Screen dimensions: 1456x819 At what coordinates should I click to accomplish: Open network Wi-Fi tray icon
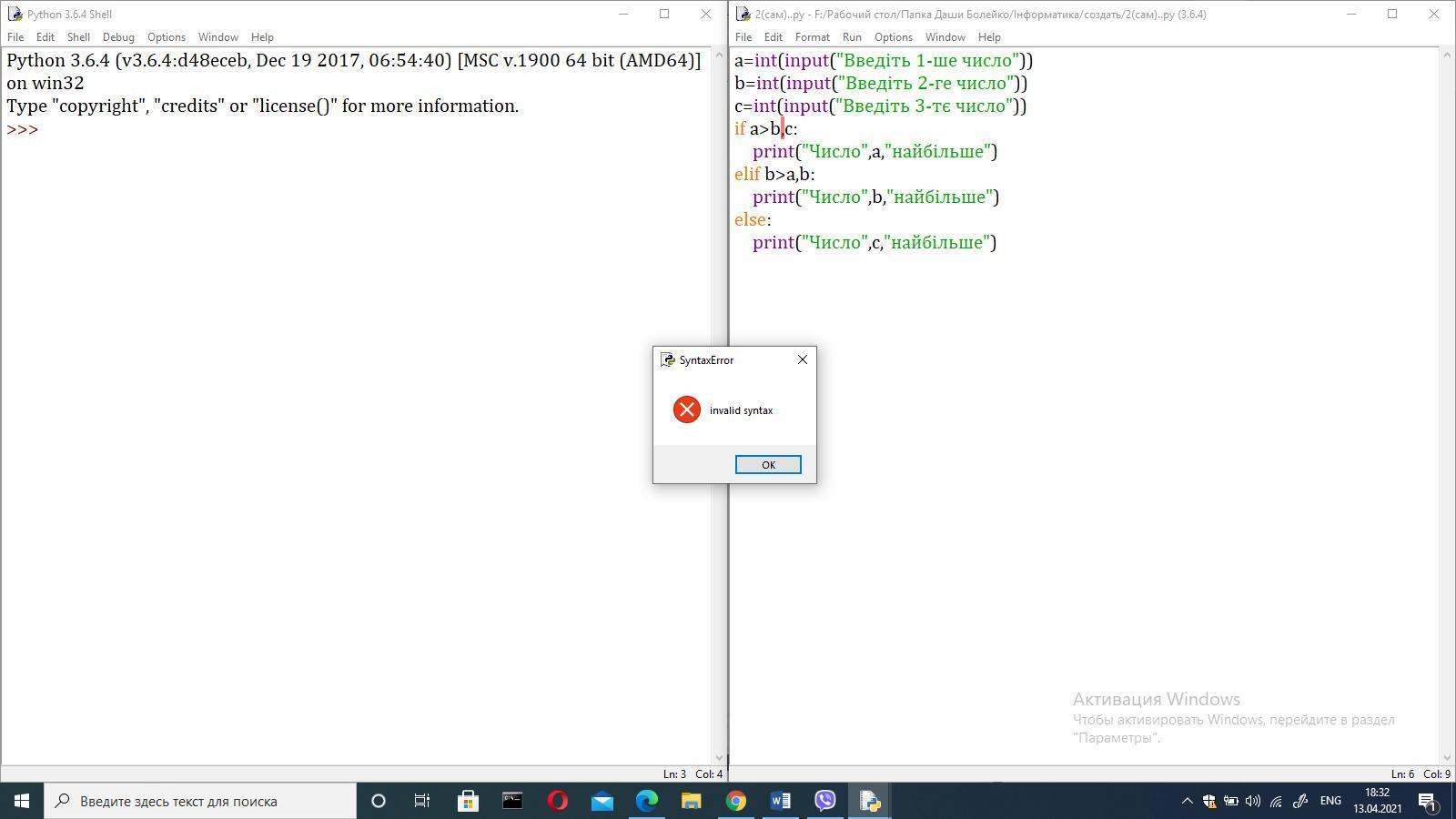[x=1276, y=801]
